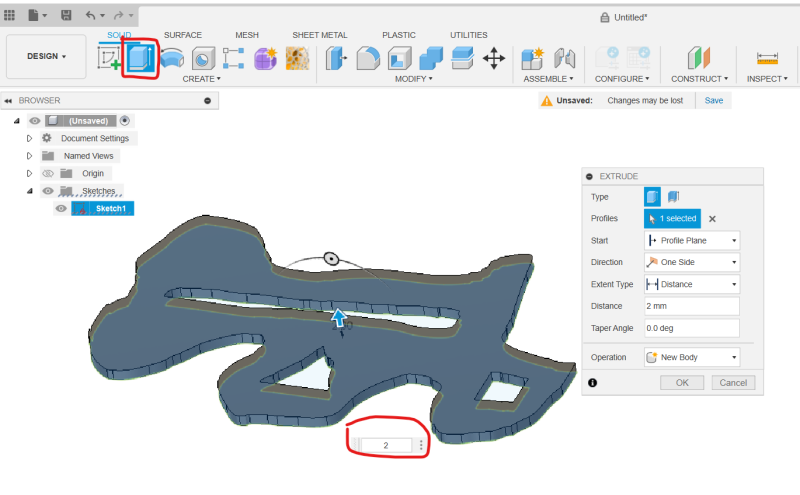Click the Create Sketch icon
The height and width of the screenshot is (495, 800).
pos(109,58)
